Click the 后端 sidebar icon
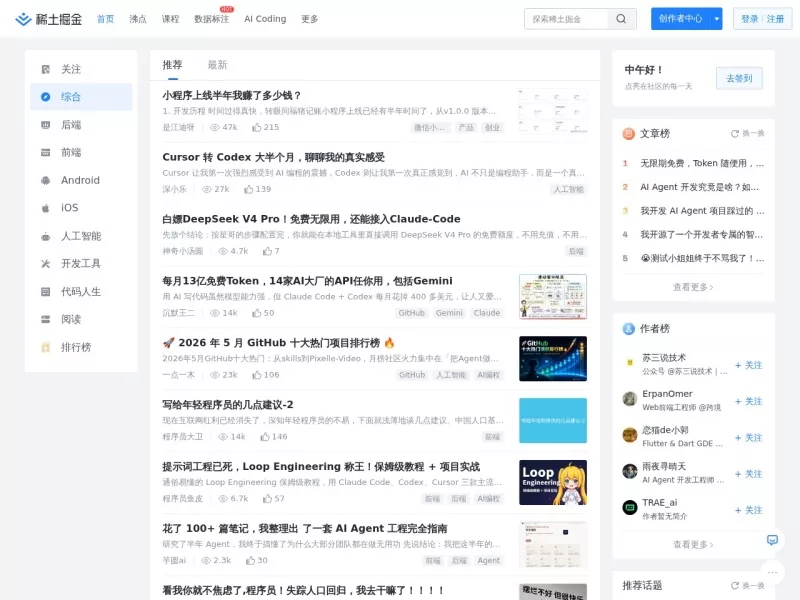 pos(45,124)
